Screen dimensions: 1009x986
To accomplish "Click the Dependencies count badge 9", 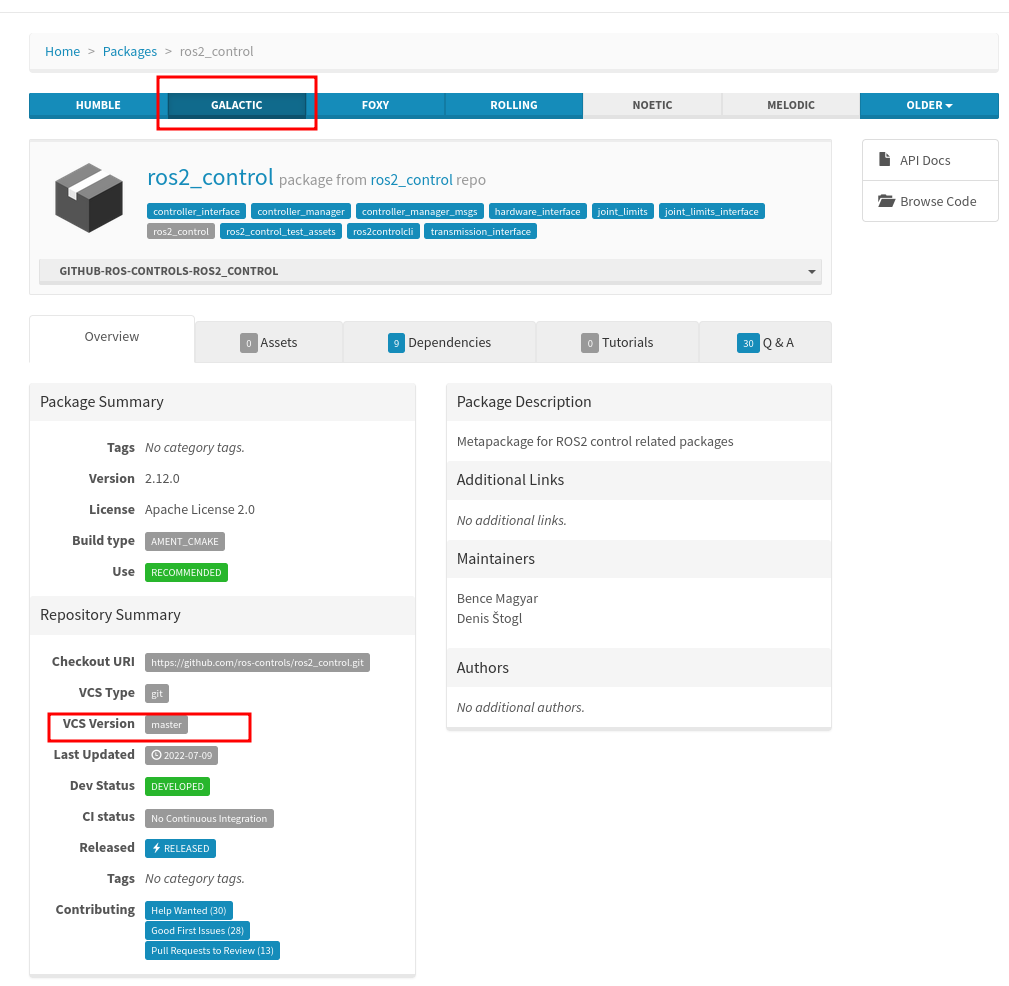I will click(x=396, y=343).
